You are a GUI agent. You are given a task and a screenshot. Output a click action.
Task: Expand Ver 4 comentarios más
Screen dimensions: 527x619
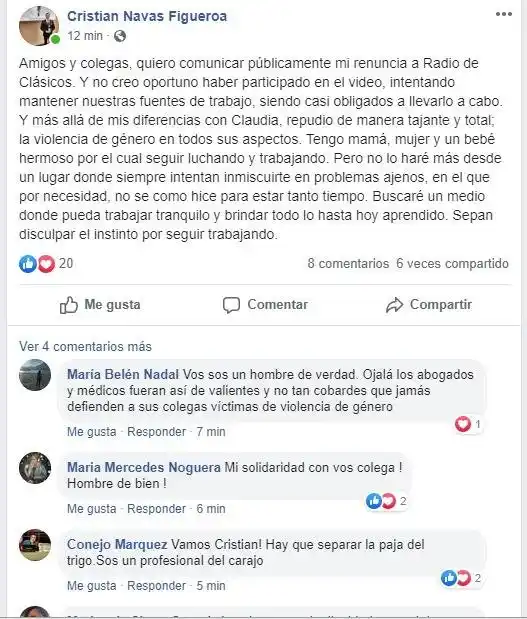click(x=85, y=347)
